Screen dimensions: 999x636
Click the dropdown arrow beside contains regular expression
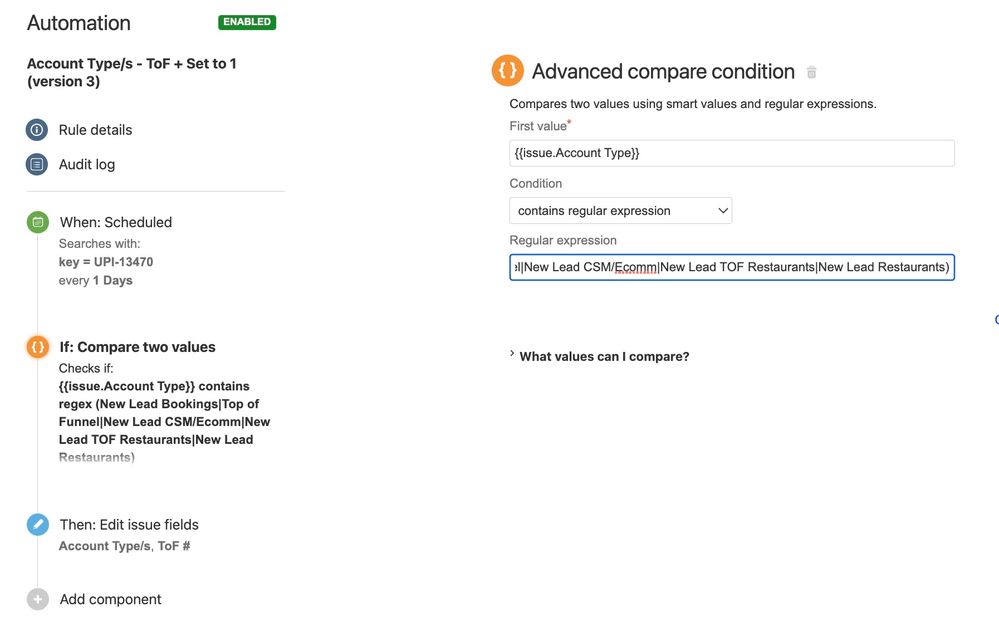click(722, 211)
